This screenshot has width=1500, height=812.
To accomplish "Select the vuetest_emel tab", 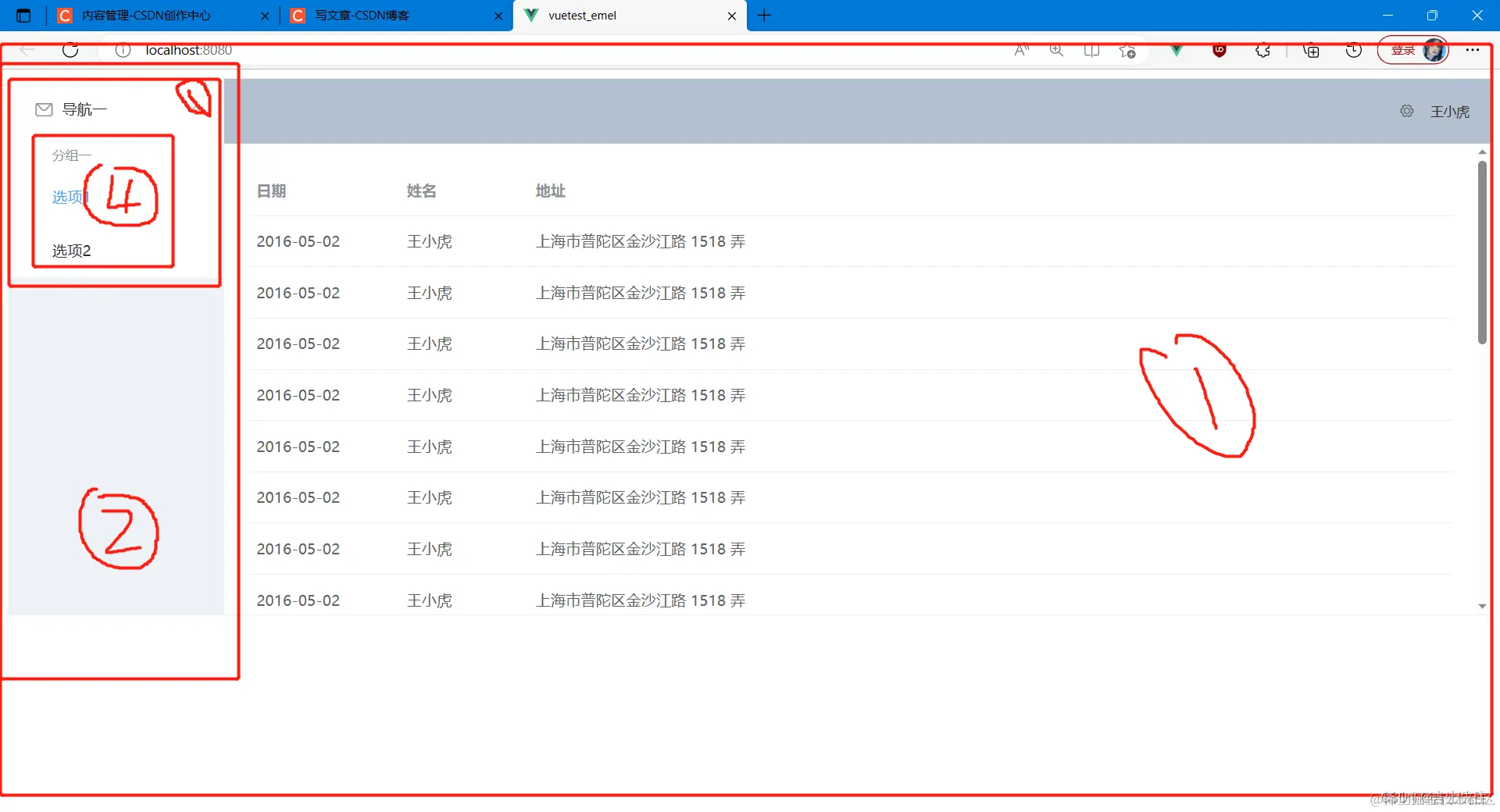I will pos(630,16).
